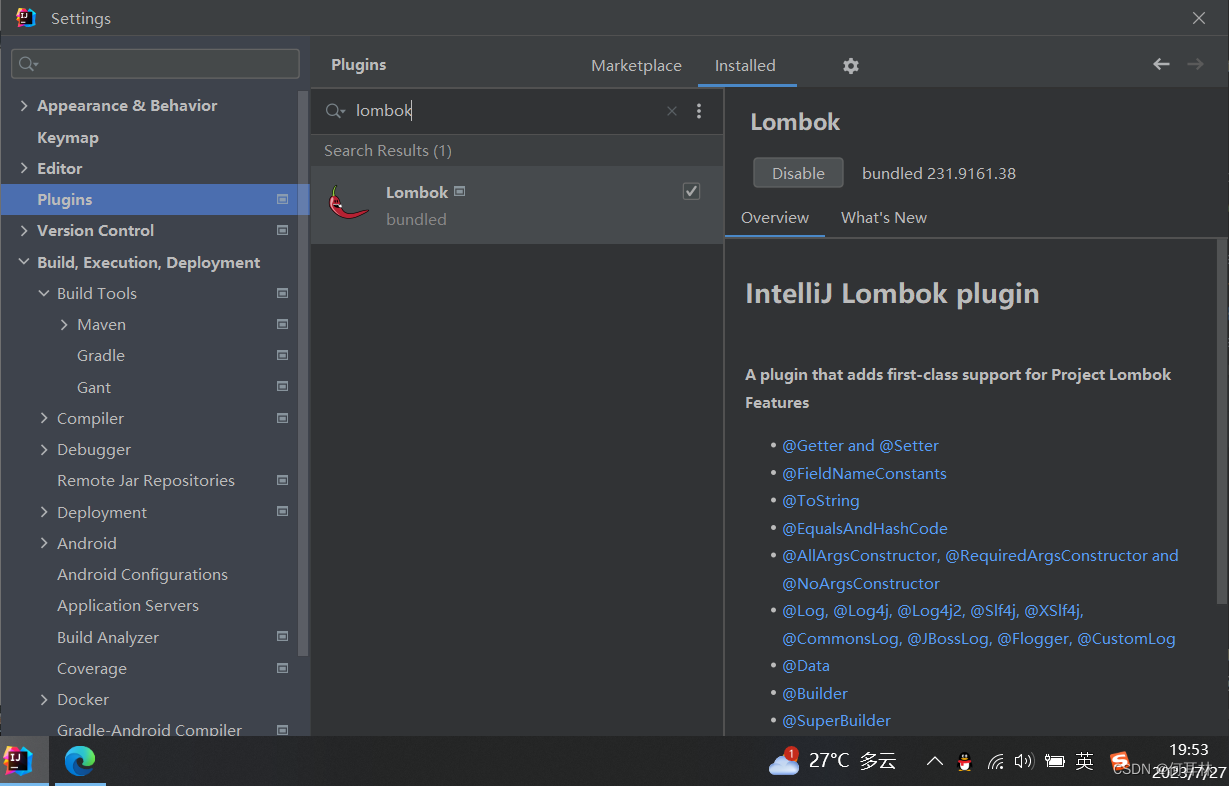
Task: Click the project icon next to Version Control
Action: pos(283,231)
